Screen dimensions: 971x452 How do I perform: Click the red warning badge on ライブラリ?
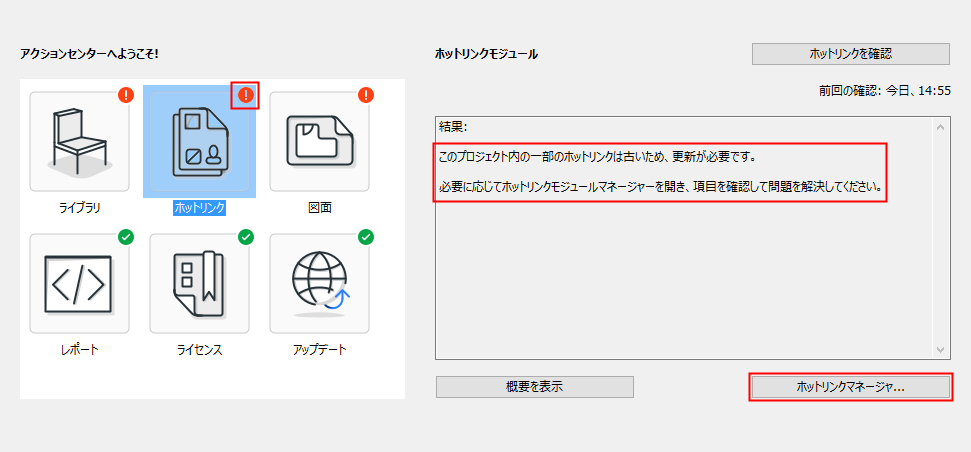click(126, 95)
